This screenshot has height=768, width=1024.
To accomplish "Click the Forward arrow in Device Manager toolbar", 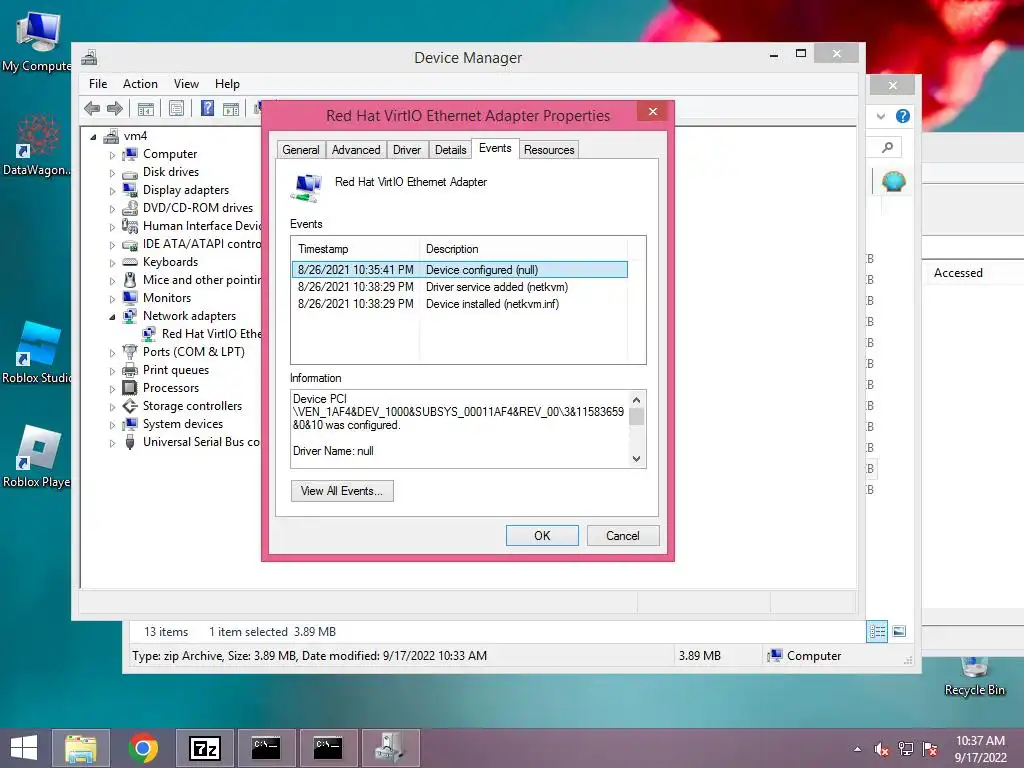I will coord(115,108).
